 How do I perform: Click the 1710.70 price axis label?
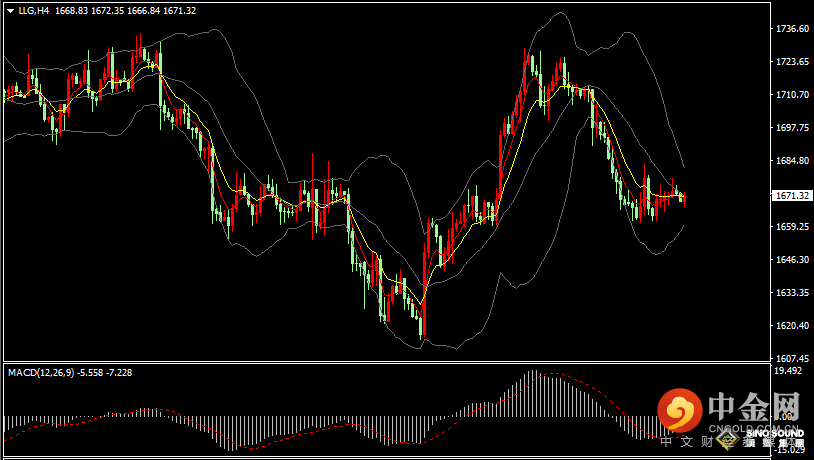tap(792, 94)
